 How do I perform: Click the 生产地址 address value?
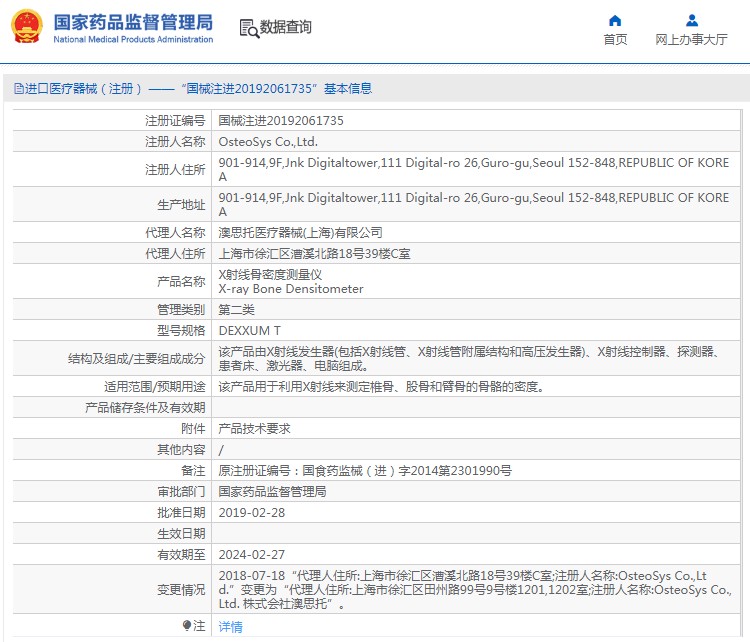(474, 204)
